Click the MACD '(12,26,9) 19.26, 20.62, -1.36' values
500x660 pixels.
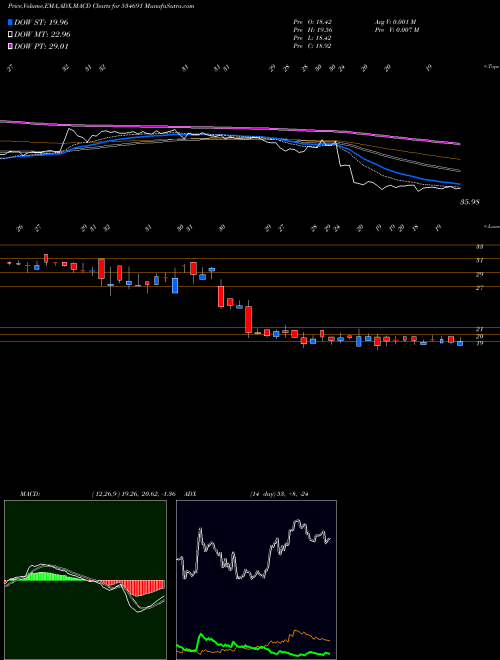pos(133,494)
